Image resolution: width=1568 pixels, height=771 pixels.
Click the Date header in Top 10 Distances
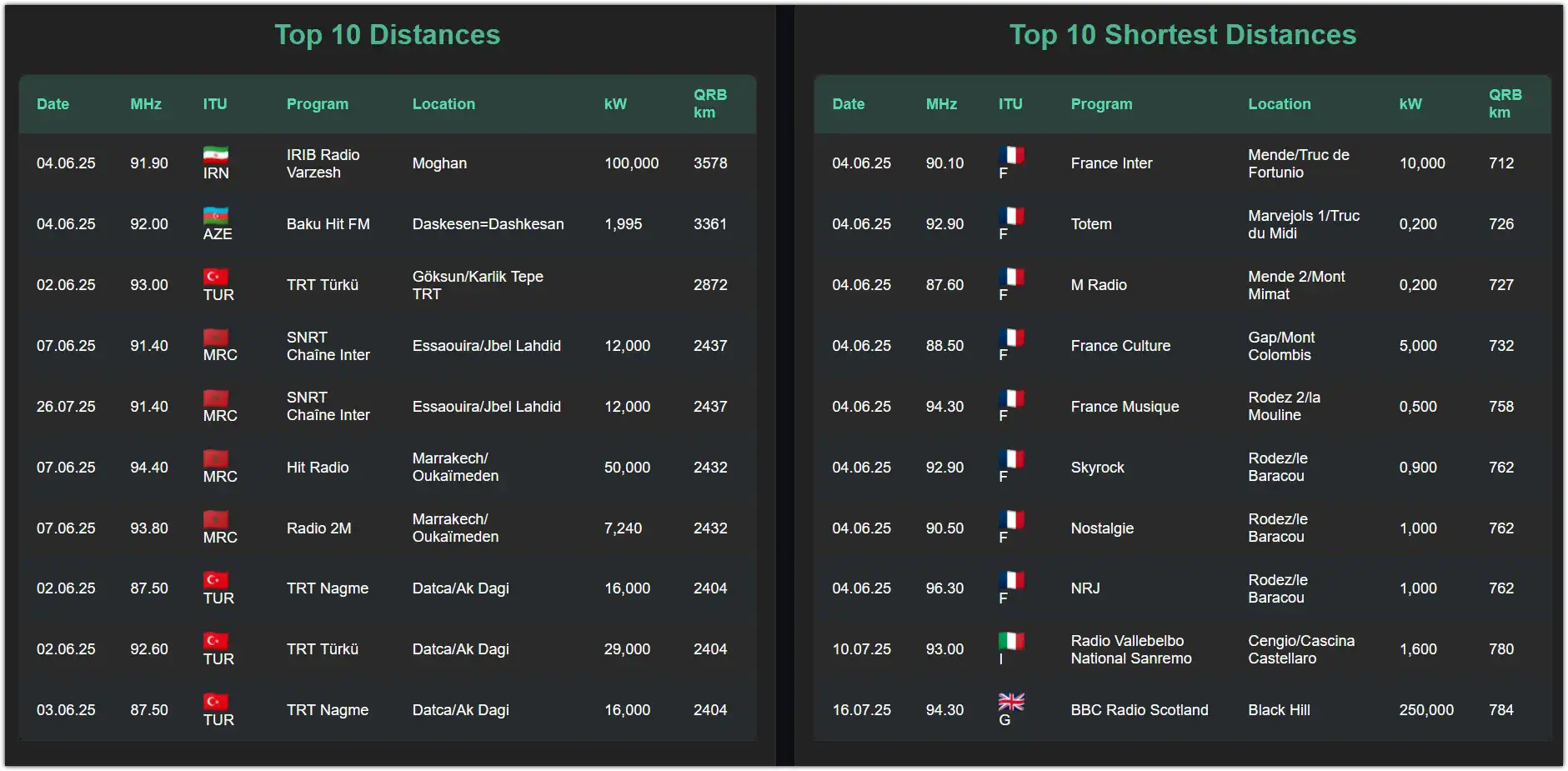[53, 104]
